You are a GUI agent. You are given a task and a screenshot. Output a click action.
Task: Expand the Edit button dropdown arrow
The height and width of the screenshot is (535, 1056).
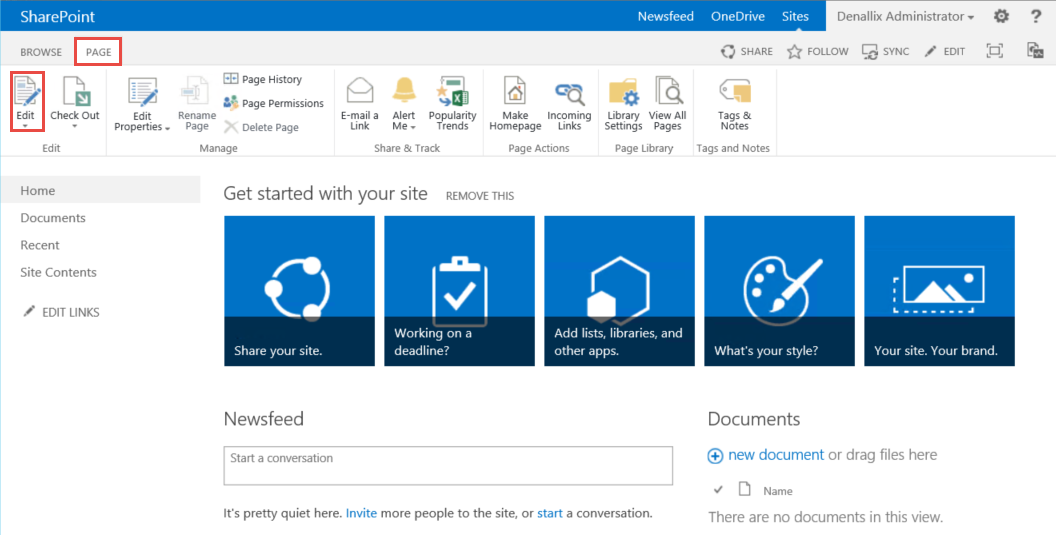[x=26, y=127]
